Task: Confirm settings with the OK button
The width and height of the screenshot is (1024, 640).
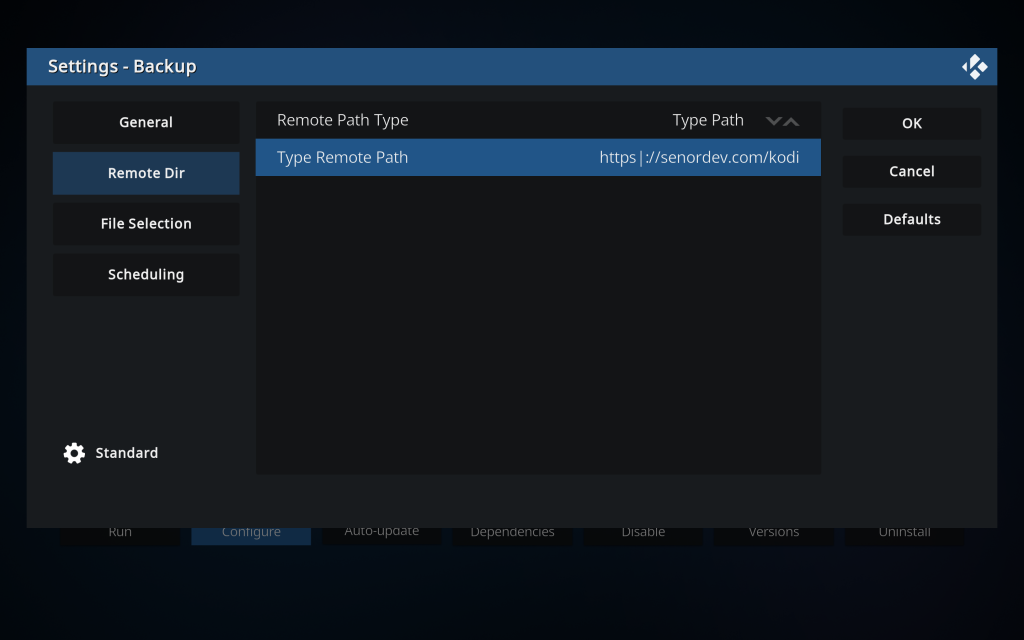Action: [911, 123]
